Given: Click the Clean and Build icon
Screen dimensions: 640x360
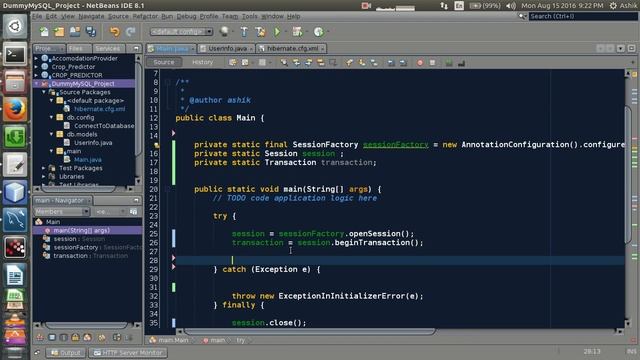Looking at the screenshot, I should (260, 31).
